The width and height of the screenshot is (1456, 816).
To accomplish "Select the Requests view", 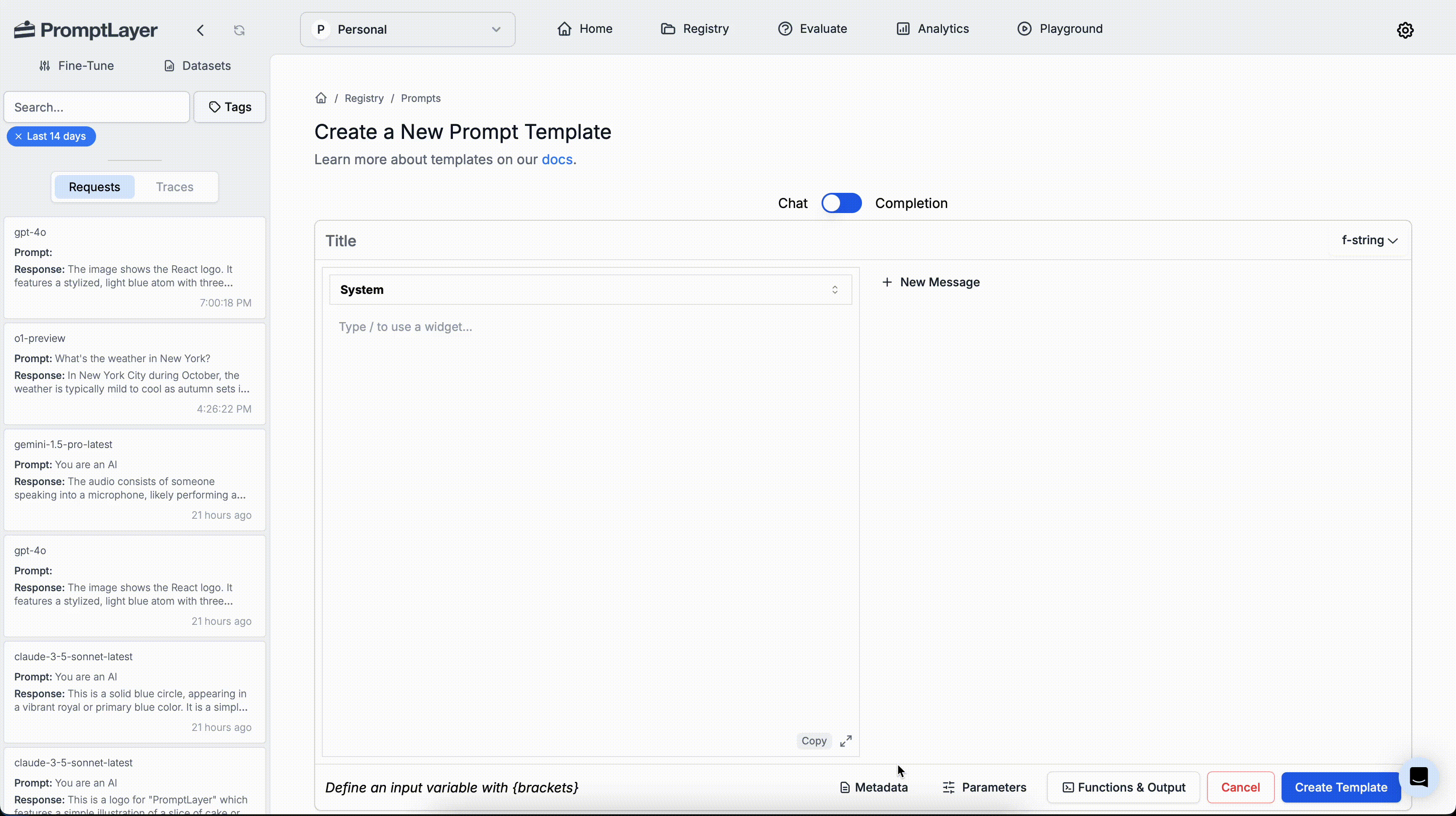I will [x=94, y=187].
